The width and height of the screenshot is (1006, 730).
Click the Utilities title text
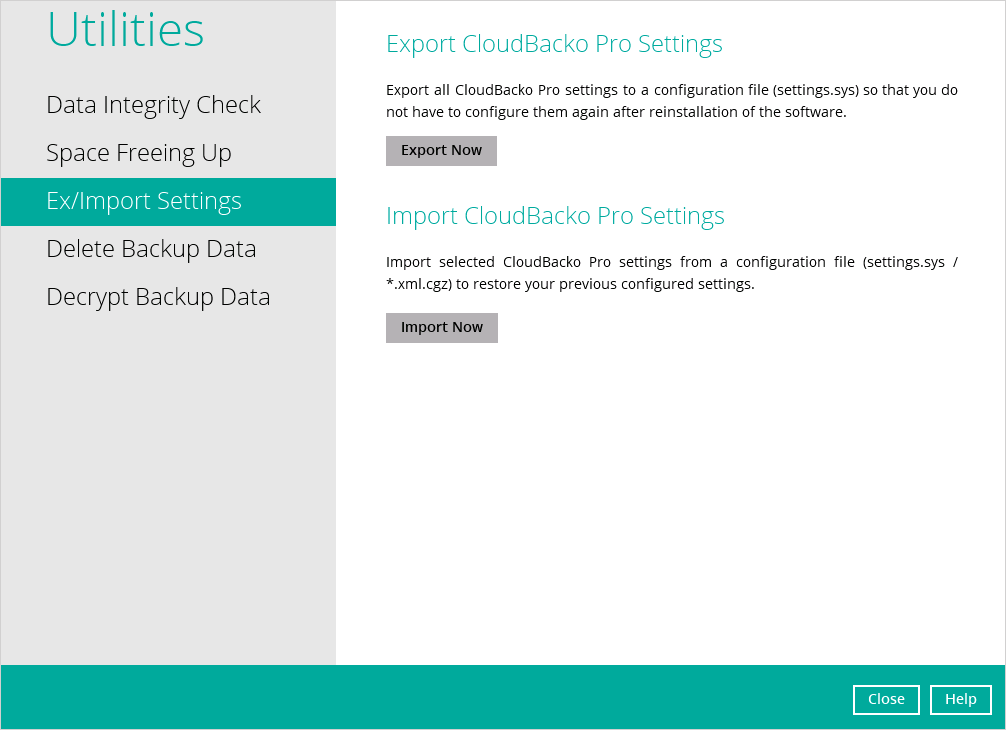point(126,30)
